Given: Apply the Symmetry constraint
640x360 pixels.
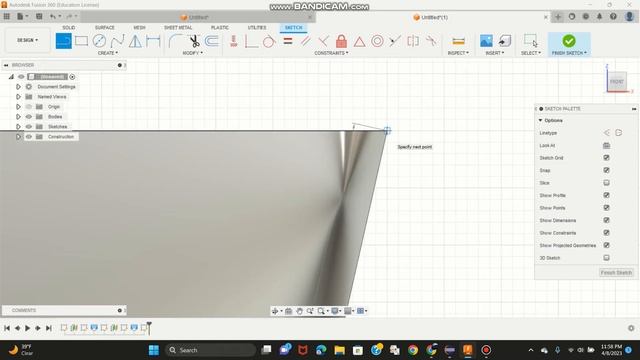Looking at the screenshot, I should (x=413, y=41).
